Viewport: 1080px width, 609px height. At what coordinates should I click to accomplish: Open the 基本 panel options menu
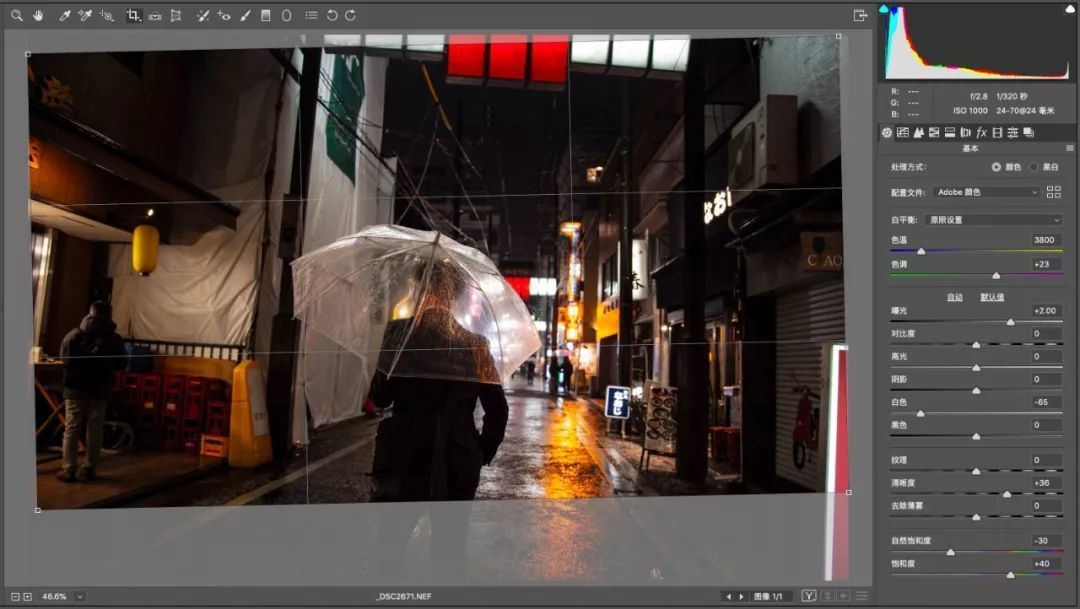pos(1070,148)
